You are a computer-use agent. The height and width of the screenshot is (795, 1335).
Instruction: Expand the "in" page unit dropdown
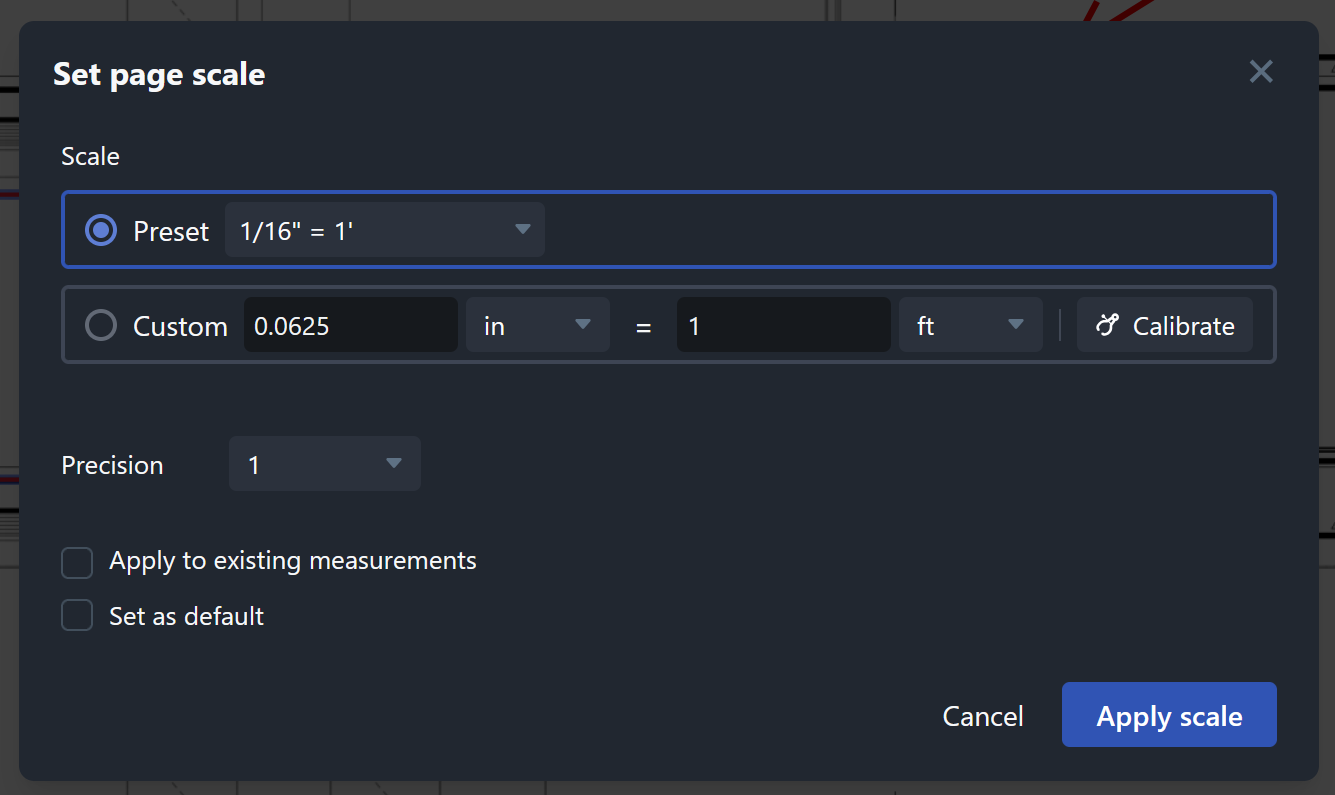538,325
